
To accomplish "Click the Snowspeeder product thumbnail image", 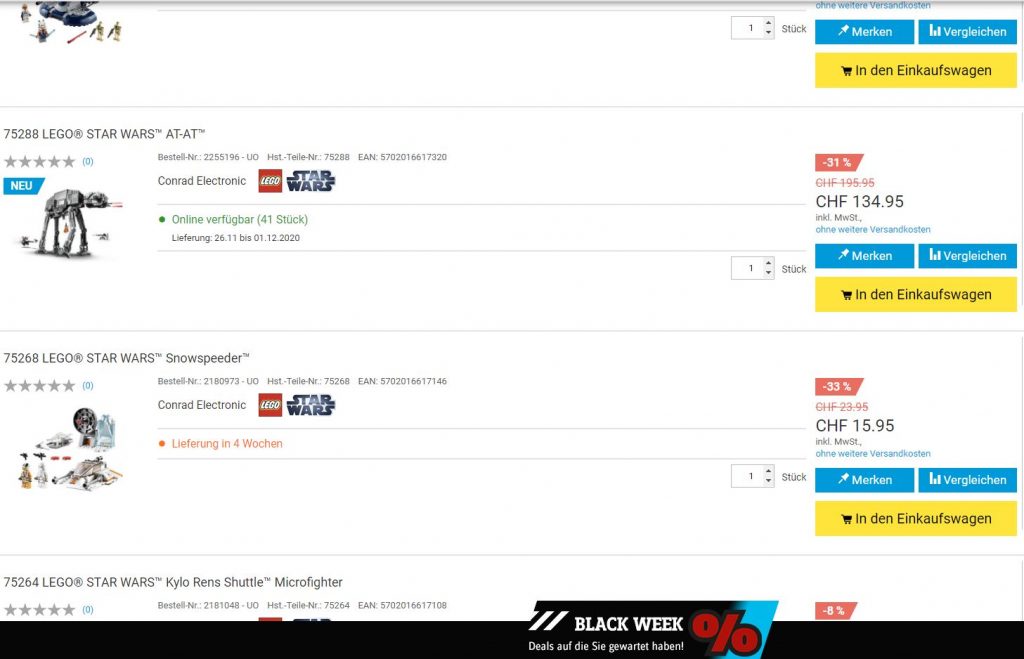I will [x=70, y=447].
